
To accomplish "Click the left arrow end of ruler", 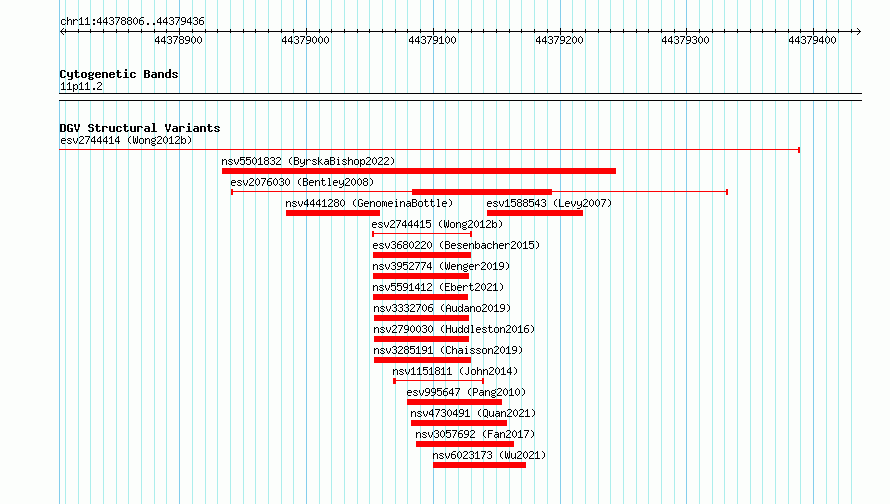I will (62, 31).
